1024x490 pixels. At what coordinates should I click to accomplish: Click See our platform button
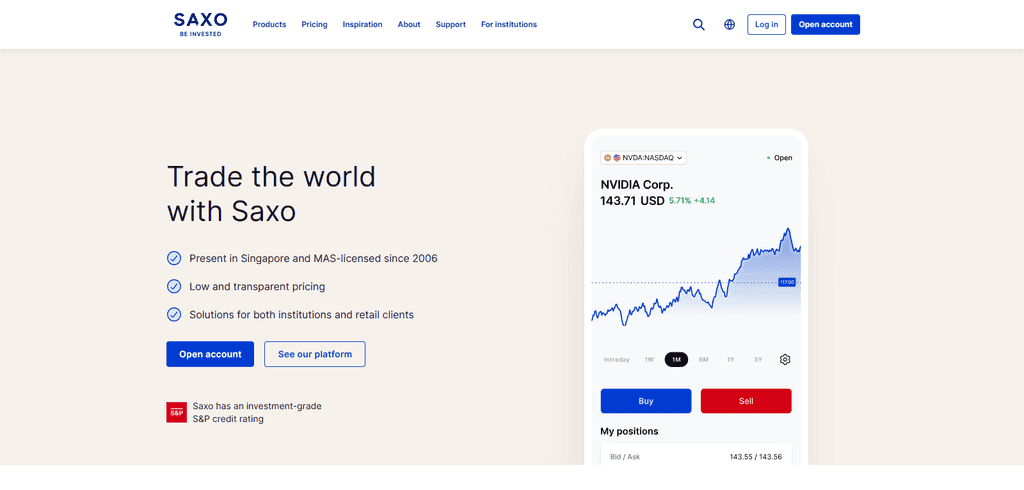[315, 354]
